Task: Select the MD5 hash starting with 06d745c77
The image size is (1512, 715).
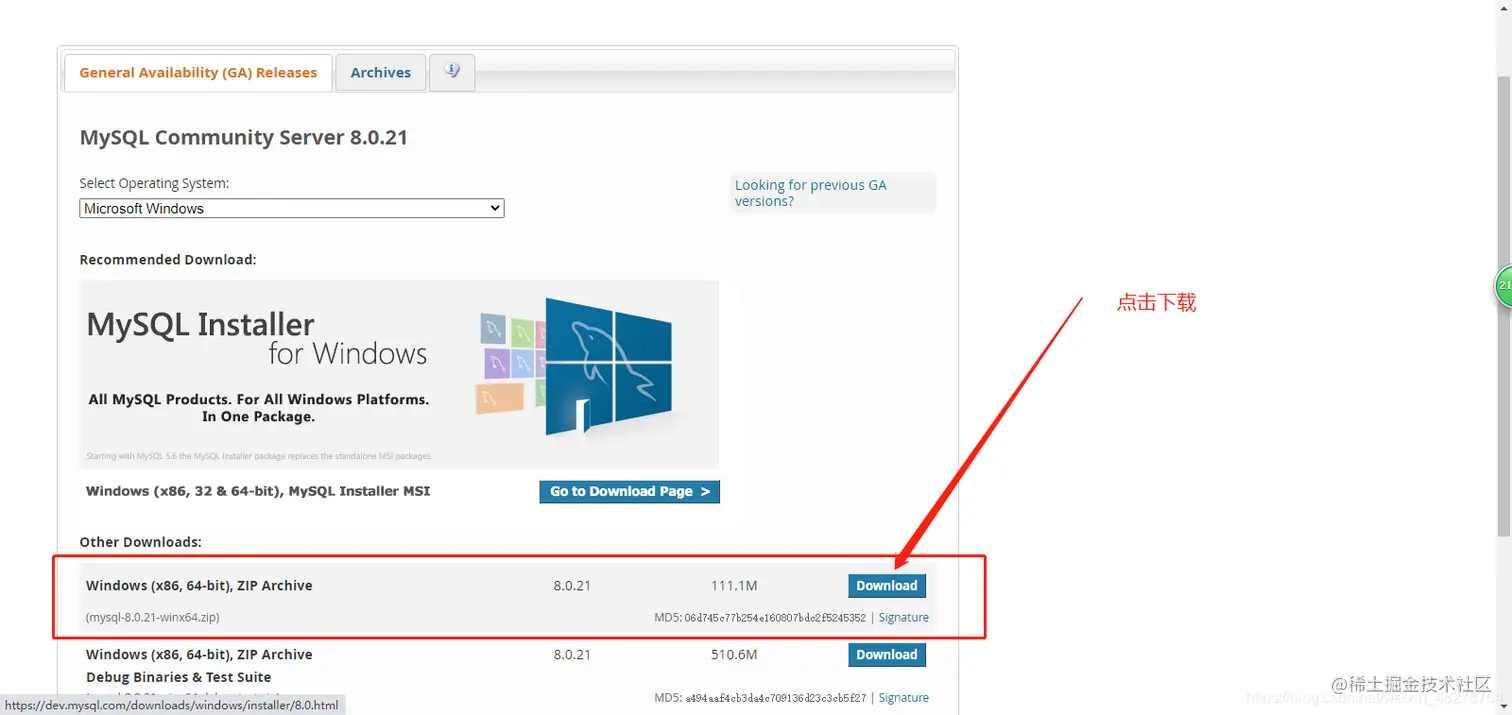Action: coord(775,618)
